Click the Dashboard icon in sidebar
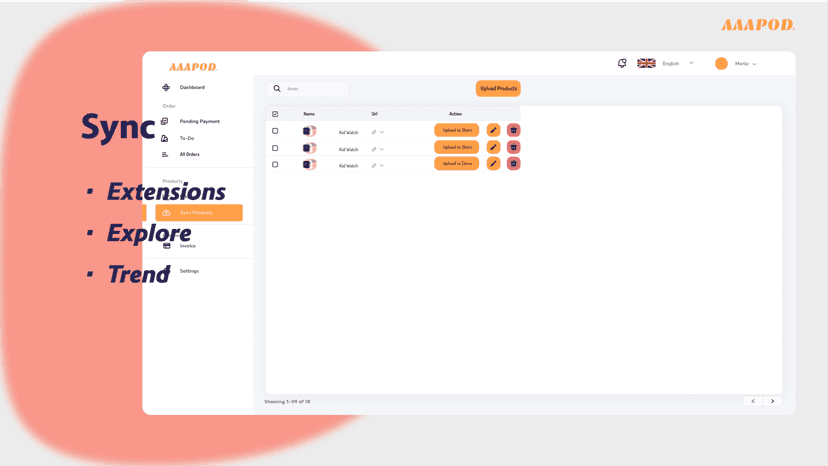The width and height of the screenshot is (828, 466). [x=166, y=87]
